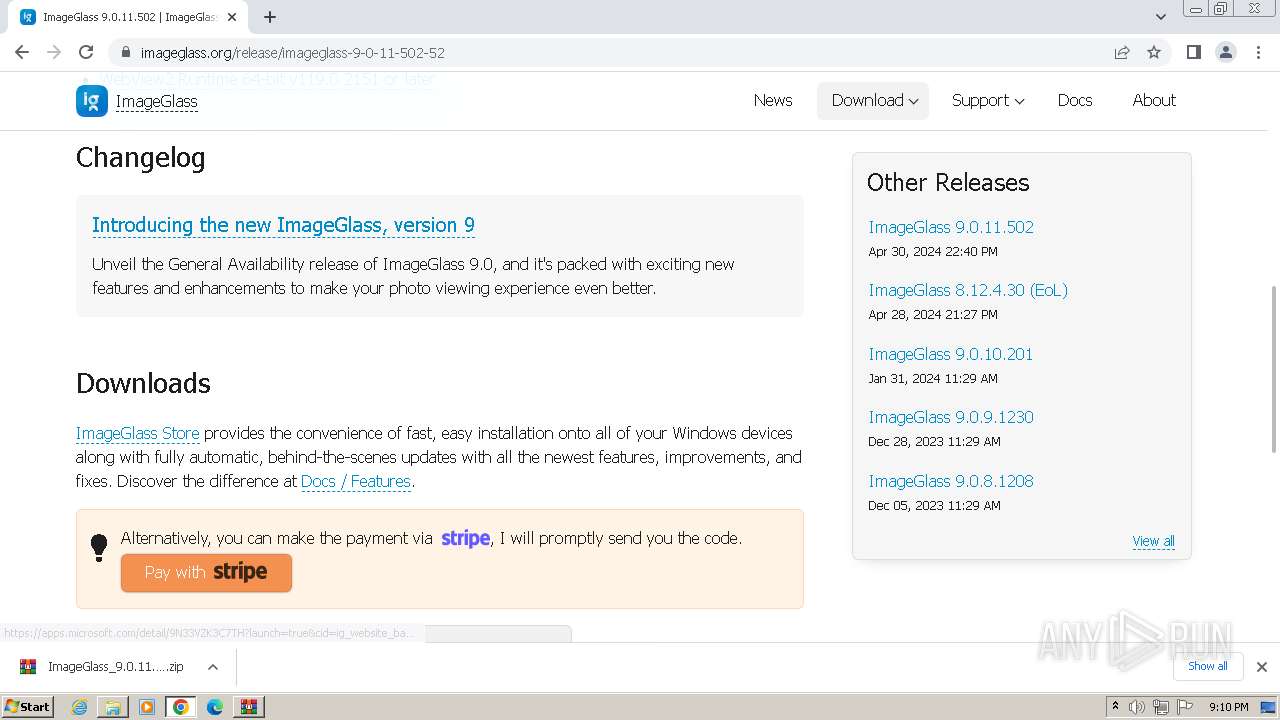Go back using the browser back arrow

tap(22, 52)
